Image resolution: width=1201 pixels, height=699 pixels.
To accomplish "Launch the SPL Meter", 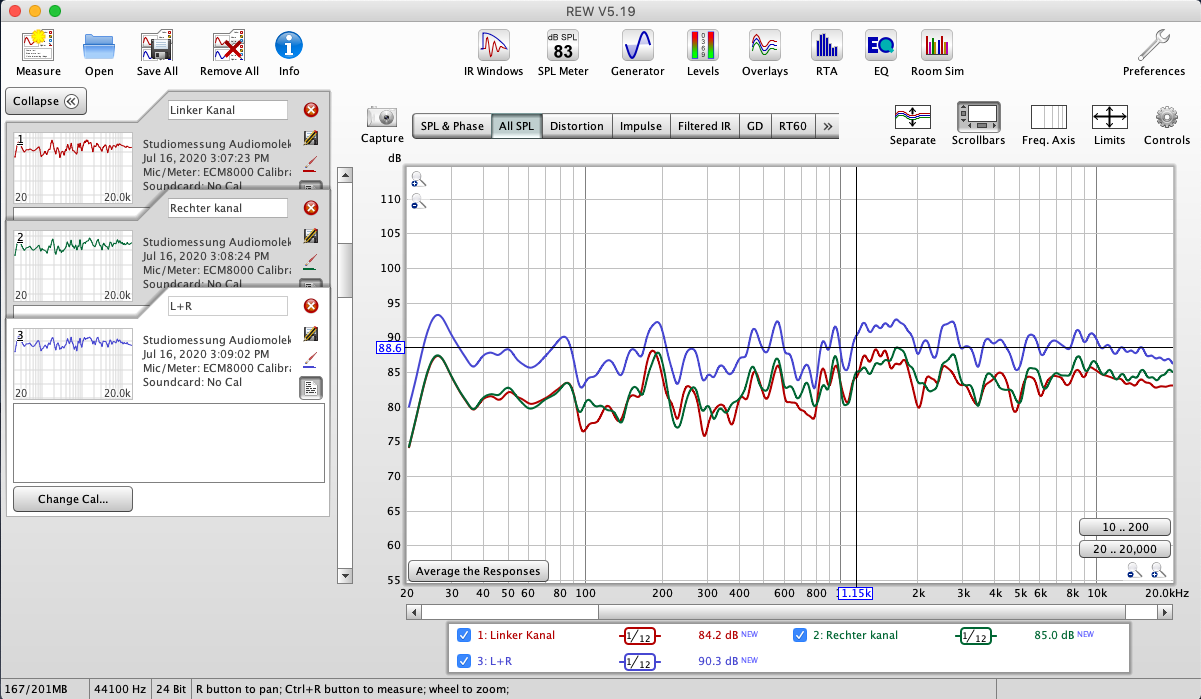I will click(563, 53).
